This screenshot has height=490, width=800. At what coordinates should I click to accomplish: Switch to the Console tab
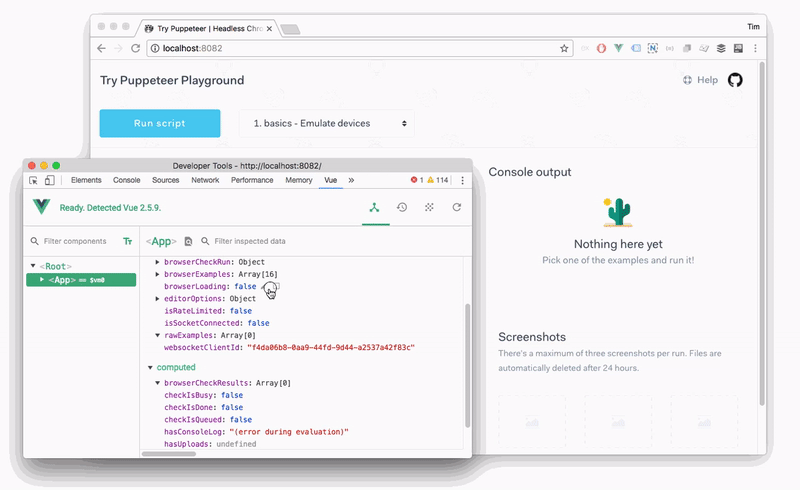(x=127, y=180)
